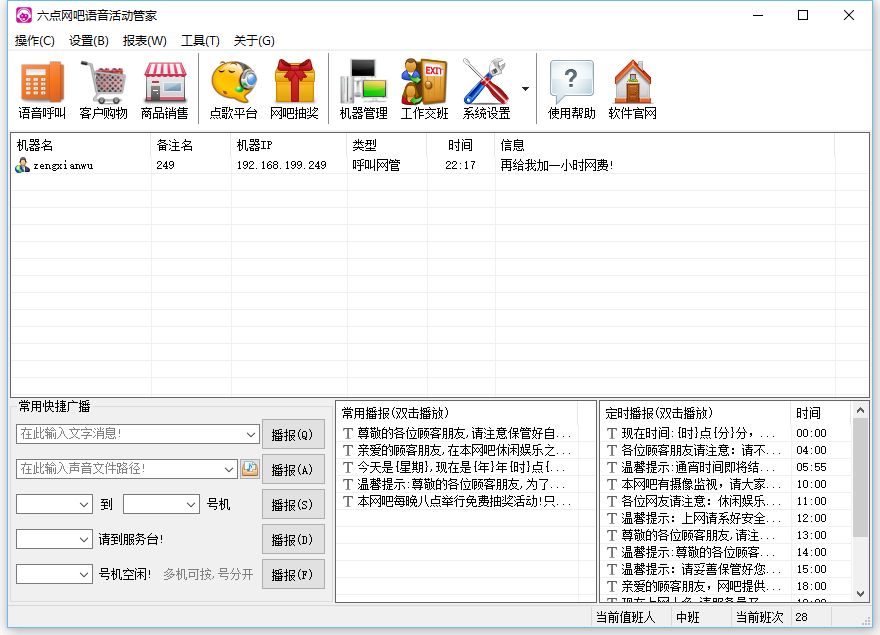The width and height of the screenshot is (880, 635).
Task: Open the 工作交班 shift handover tool
Action: [422, 87]
